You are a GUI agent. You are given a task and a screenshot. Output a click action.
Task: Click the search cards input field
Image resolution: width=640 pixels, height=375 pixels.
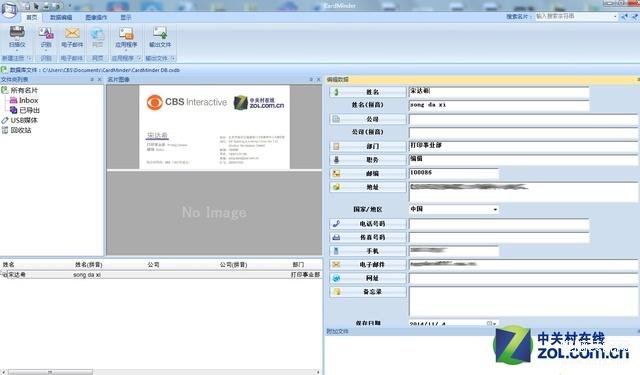pyautogui.click(x=573, y=16)
